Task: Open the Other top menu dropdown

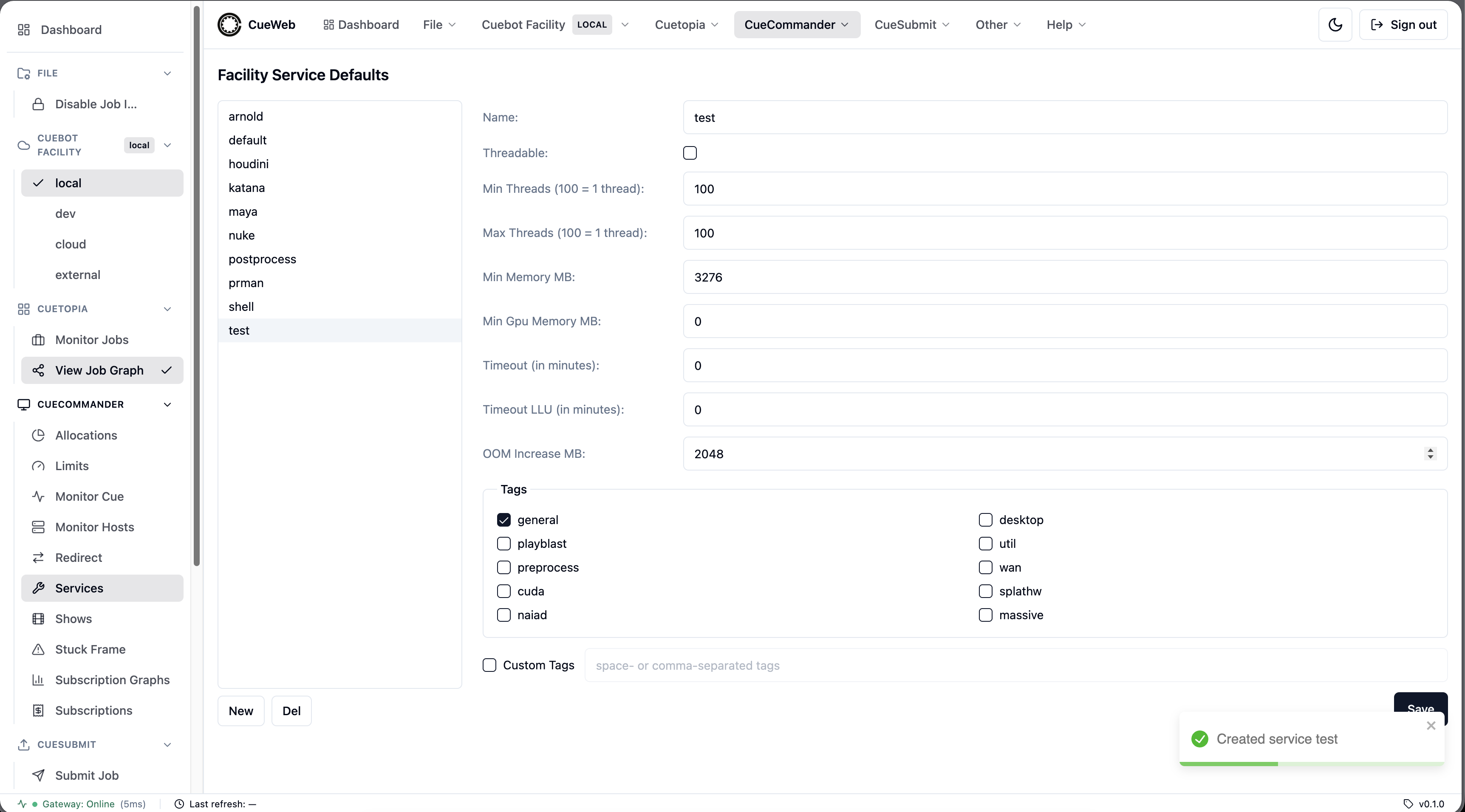Action: [998, 25]
